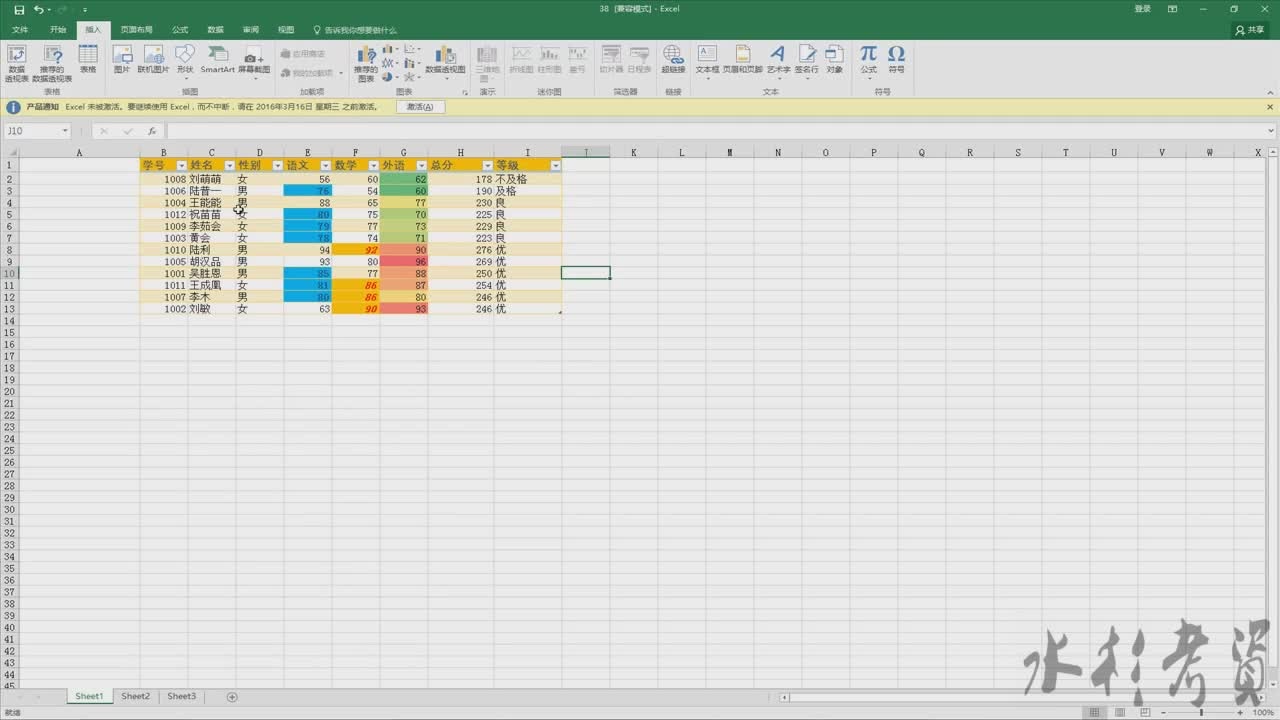Image resolution: width=1280 pixels, height=720 pixels.
Task: Insert an Equation (公式) with the pi icon
Action: (x=868, y=60)
